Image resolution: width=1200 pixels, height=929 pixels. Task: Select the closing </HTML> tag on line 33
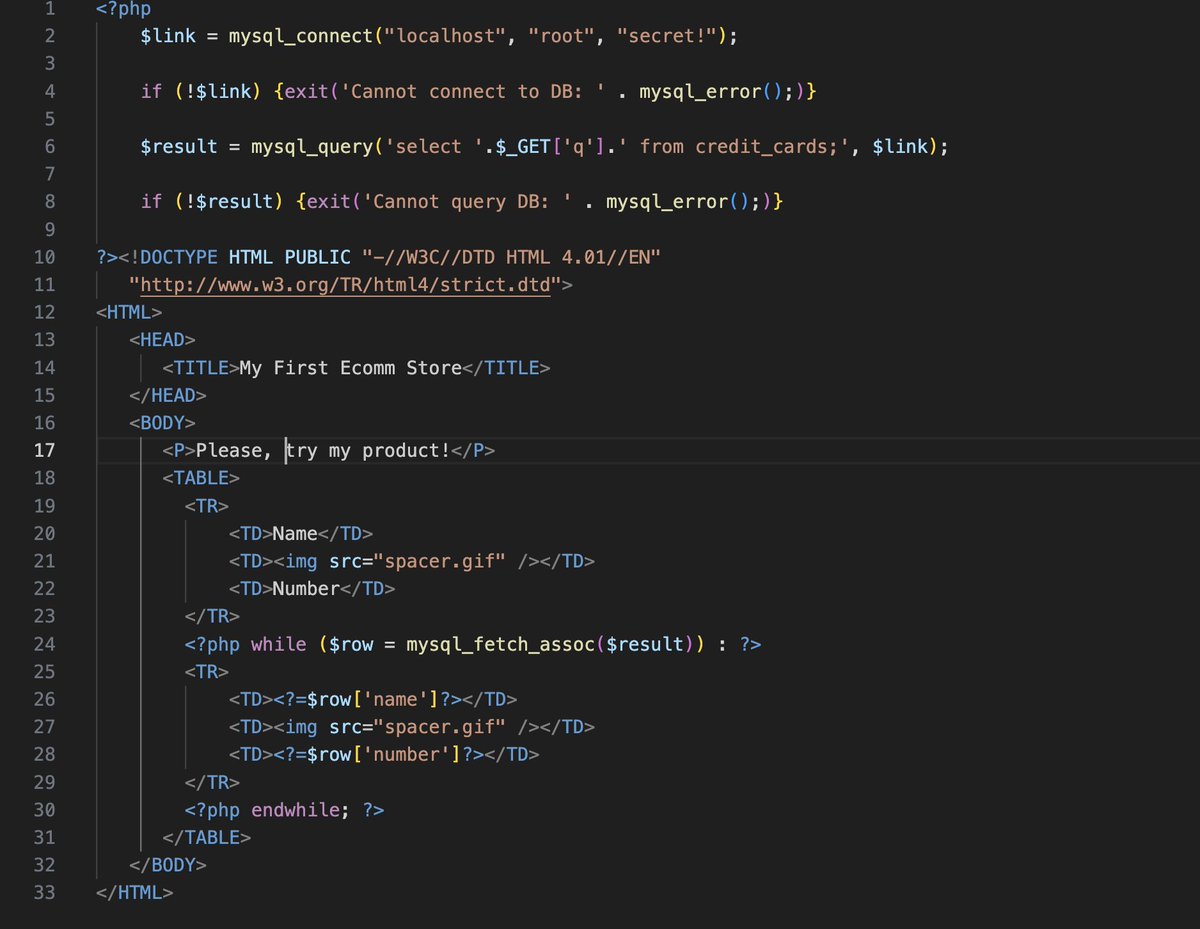pyautogui.click(x=135, y=892)
